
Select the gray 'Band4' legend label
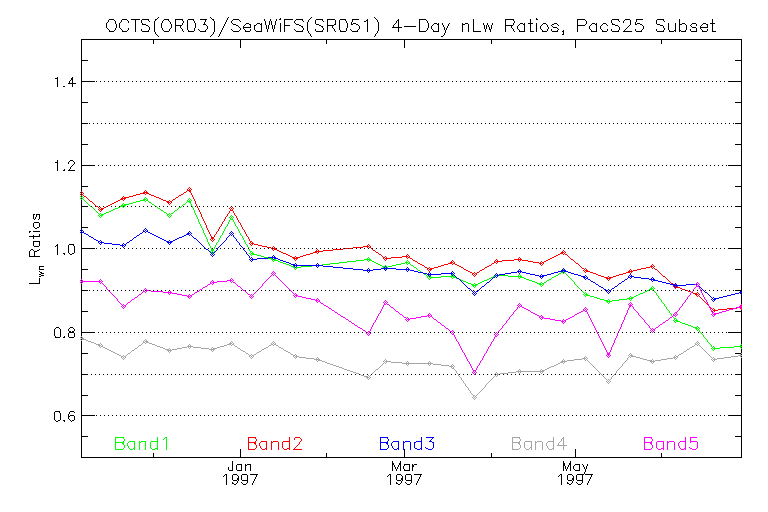click(x=539, y=444)
